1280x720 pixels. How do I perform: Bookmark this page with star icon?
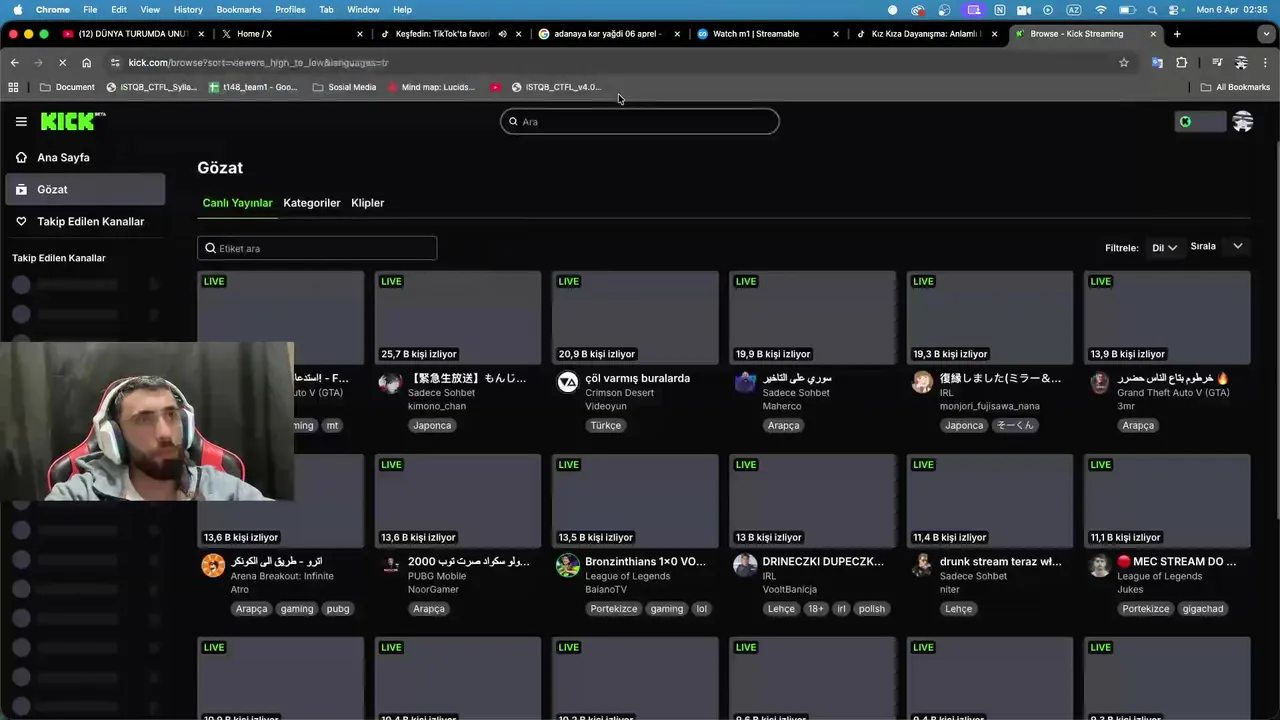tap(1124, 62)
